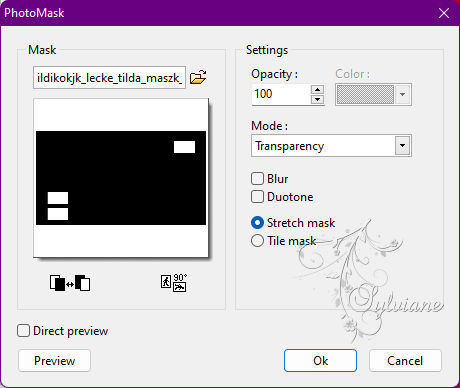Viewport: 460px width, 388px height.
Task: Enable the Duotone checkbox
Action: (257, 196)
